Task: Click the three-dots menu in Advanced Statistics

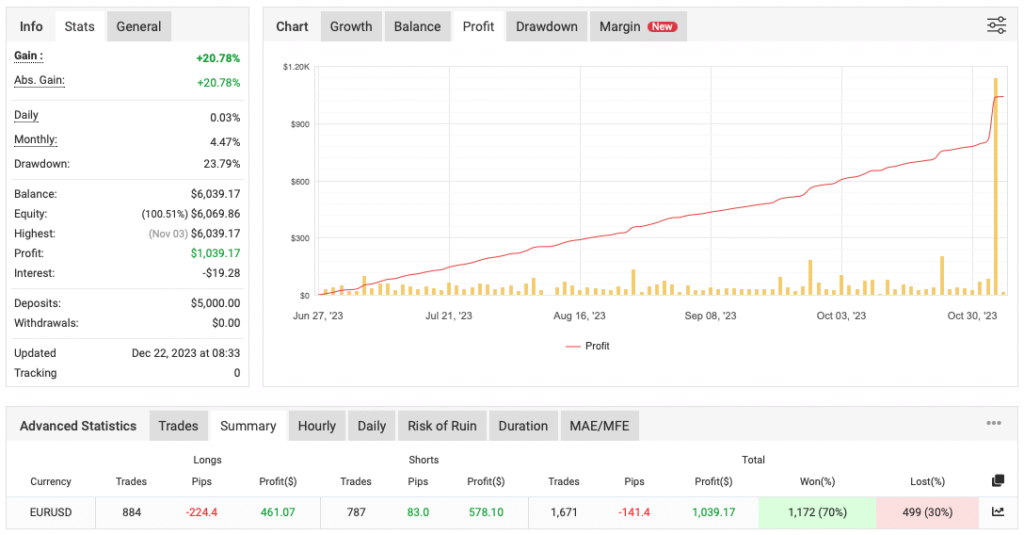Action: tap(993, 424)
